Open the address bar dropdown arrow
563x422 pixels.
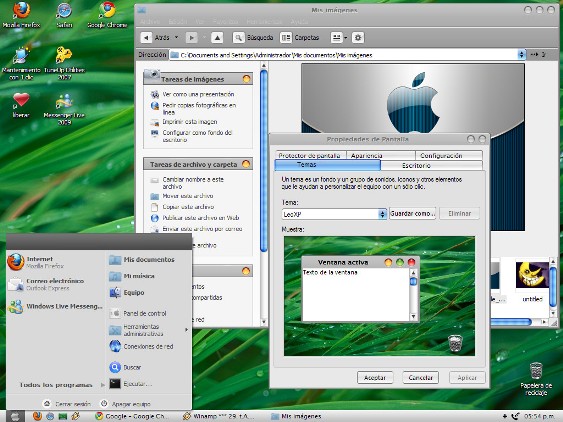coord(521,55)
